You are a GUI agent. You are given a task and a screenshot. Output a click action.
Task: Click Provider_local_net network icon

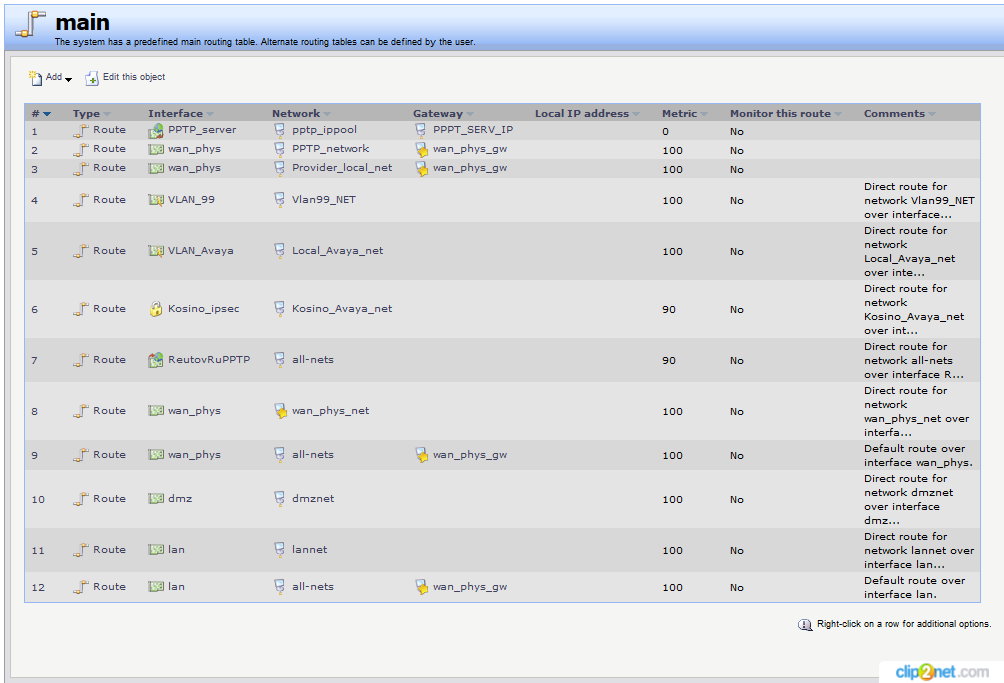(x=279, y=168)
